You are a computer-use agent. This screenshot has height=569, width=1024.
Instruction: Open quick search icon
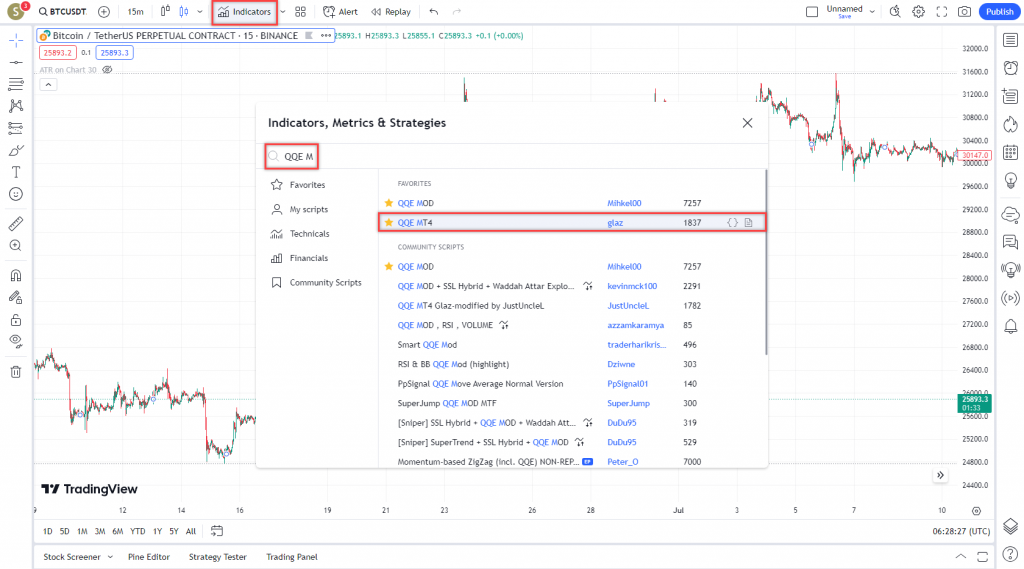(x=895, y=12)
